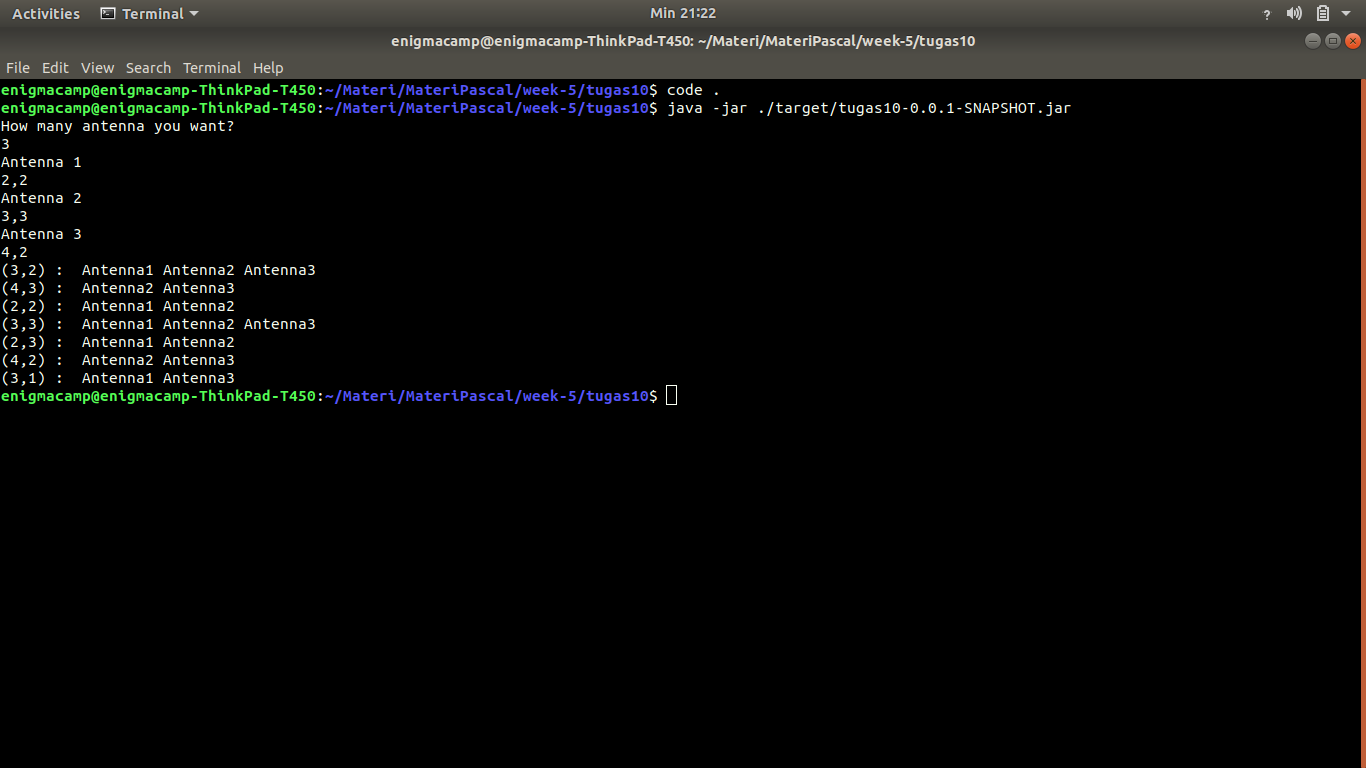The height and width of the screenshot is (768, 1366).
Task: Click 'How many antenna you want?' line
Action: tap(118, 126)
